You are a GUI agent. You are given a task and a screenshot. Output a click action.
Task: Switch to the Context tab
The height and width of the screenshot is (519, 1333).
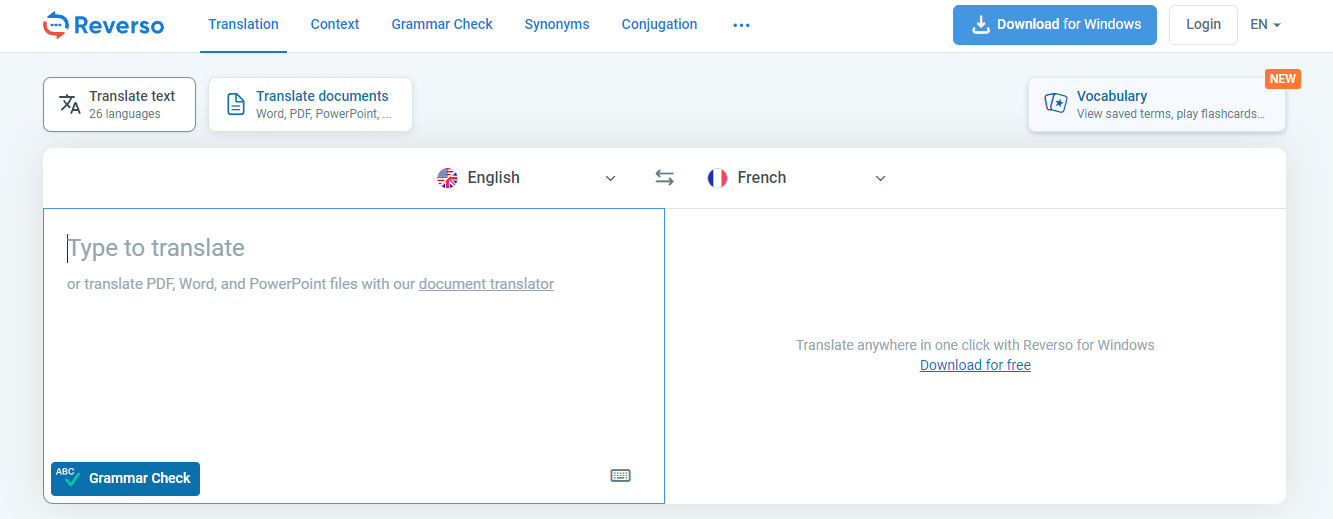point(335,25)
